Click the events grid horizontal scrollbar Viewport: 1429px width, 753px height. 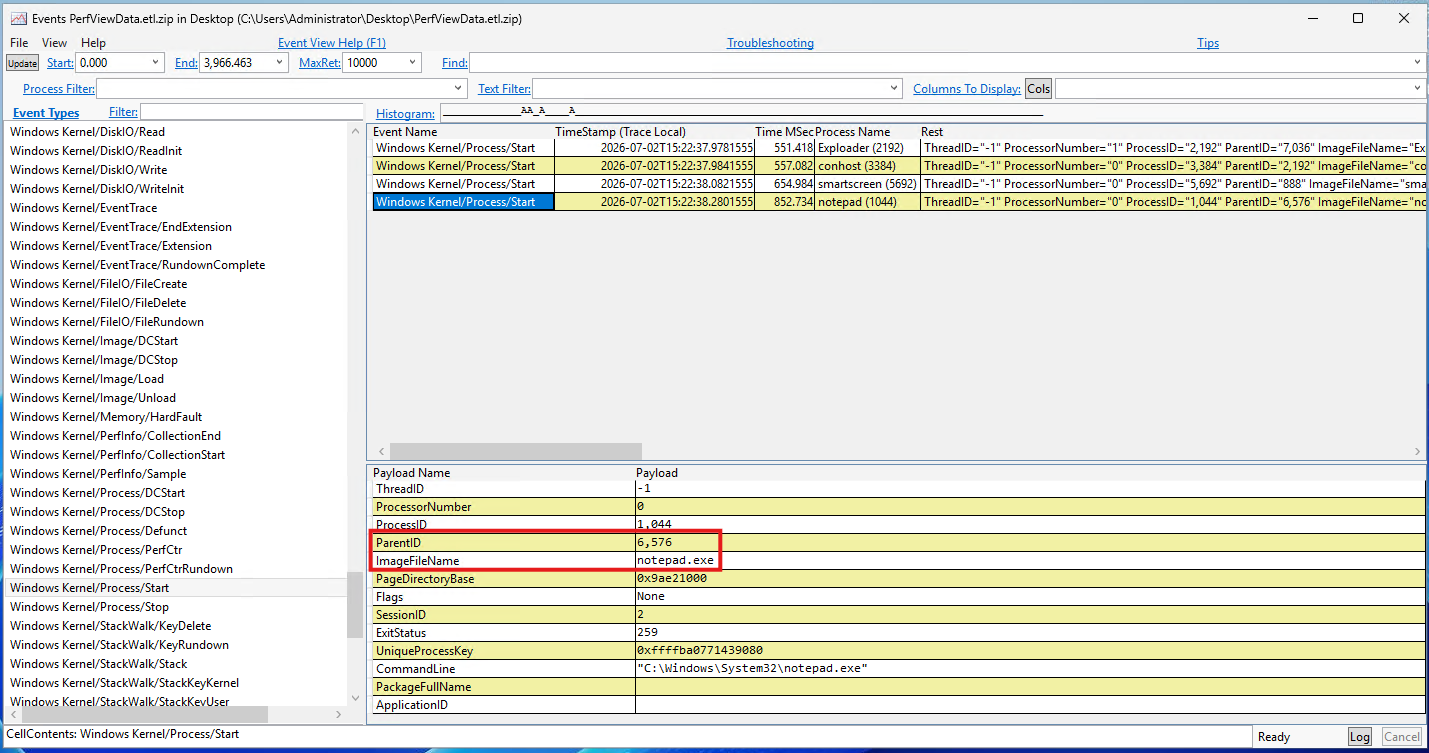point(516,452)
